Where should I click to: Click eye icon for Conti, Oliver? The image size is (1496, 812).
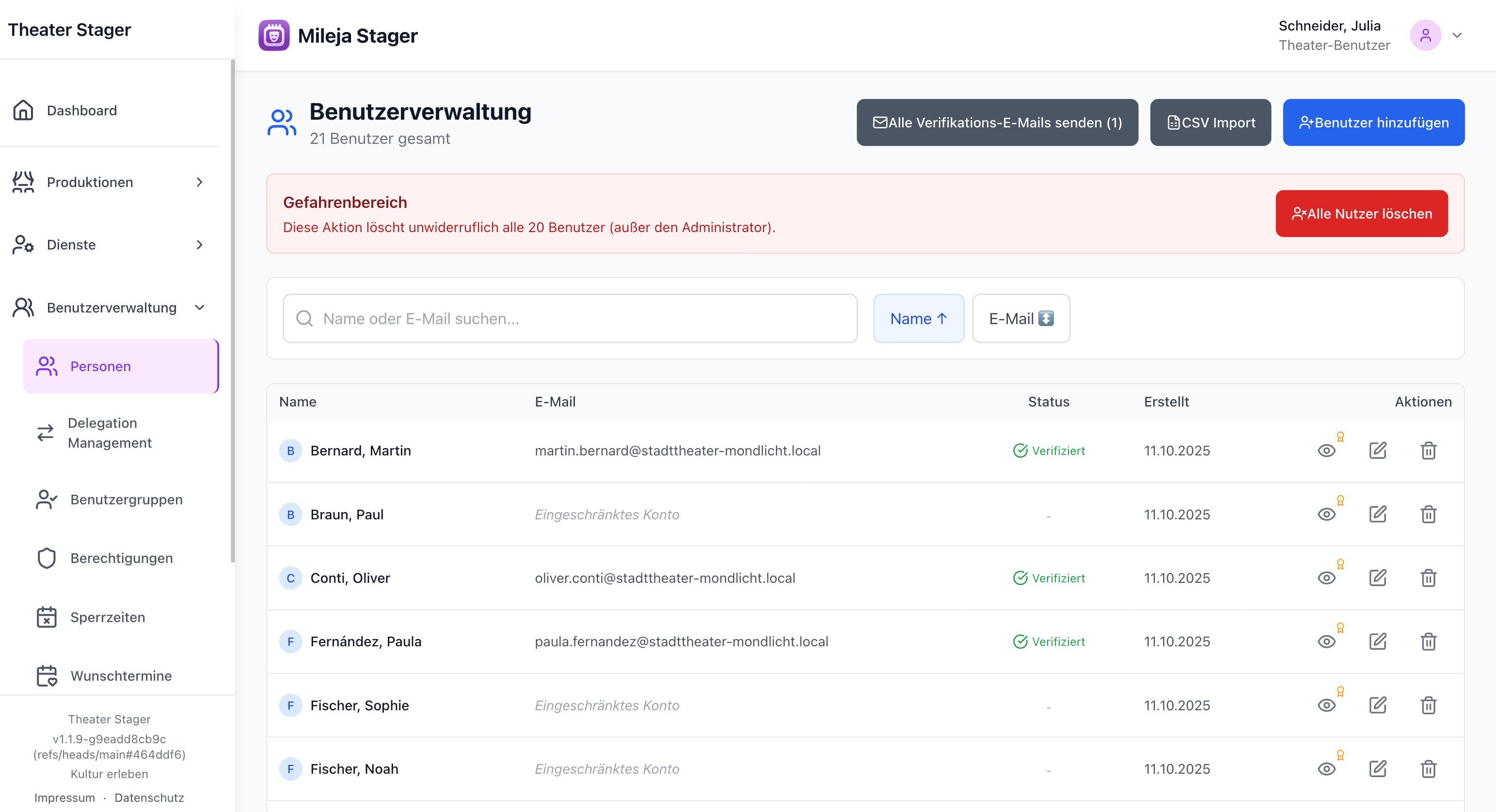[x=1326, y=578]
